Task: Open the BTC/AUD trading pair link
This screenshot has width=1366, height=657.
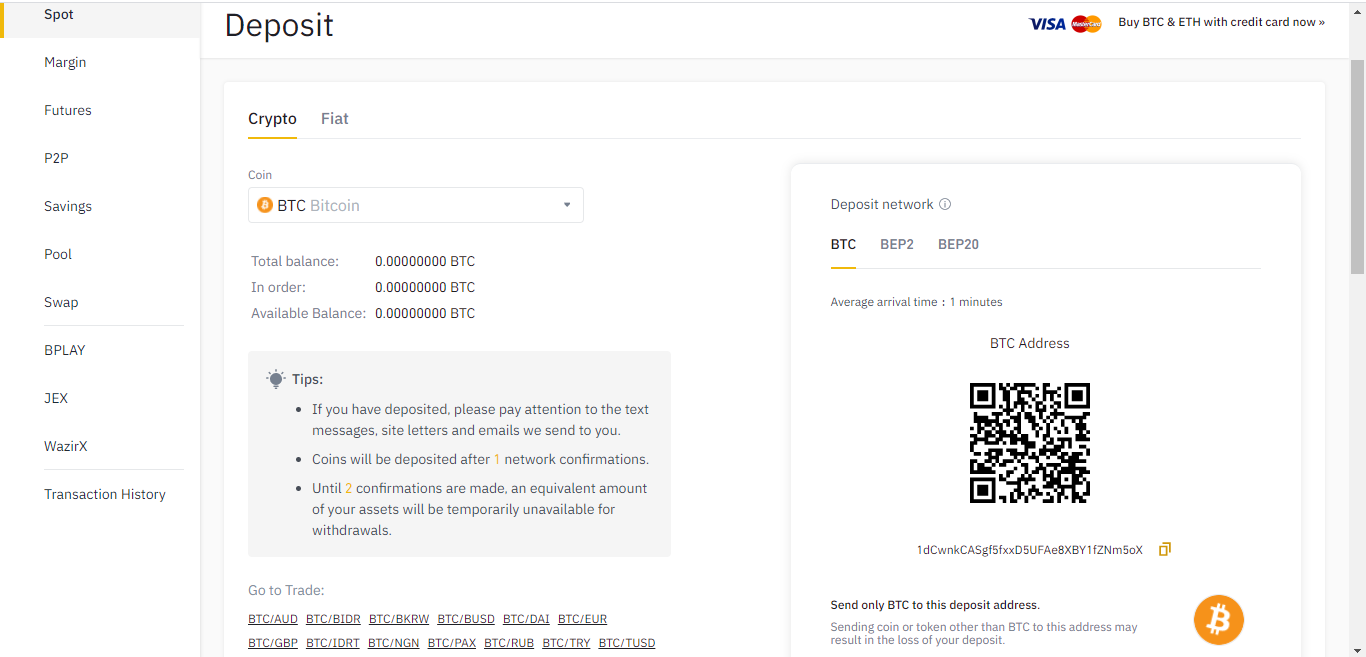Action: click(x=273, y=619)
